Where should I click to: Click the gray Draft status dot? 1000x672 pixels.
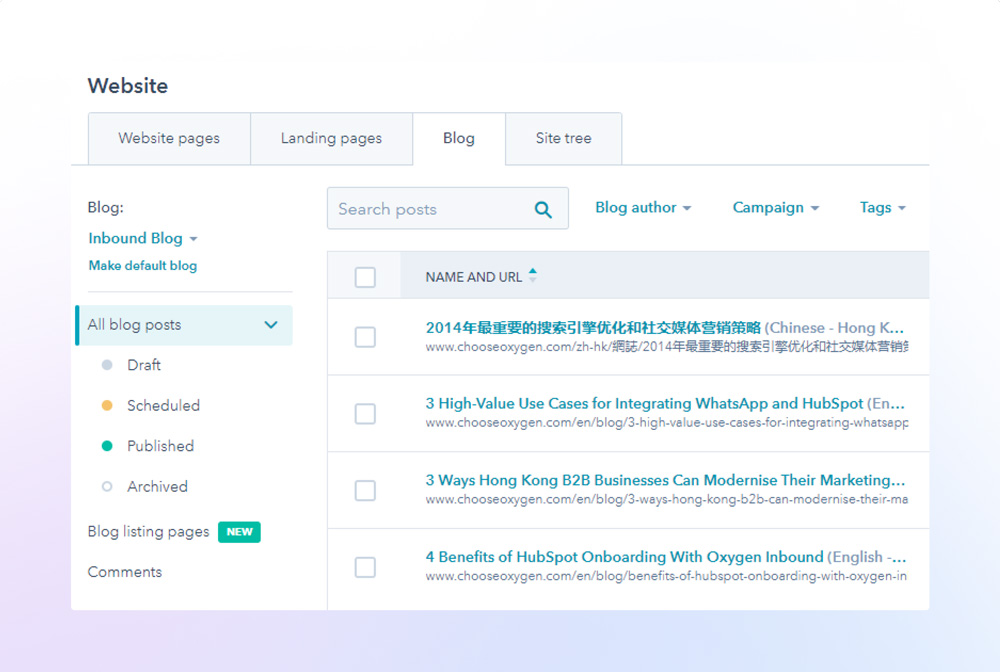click(108, 365)
